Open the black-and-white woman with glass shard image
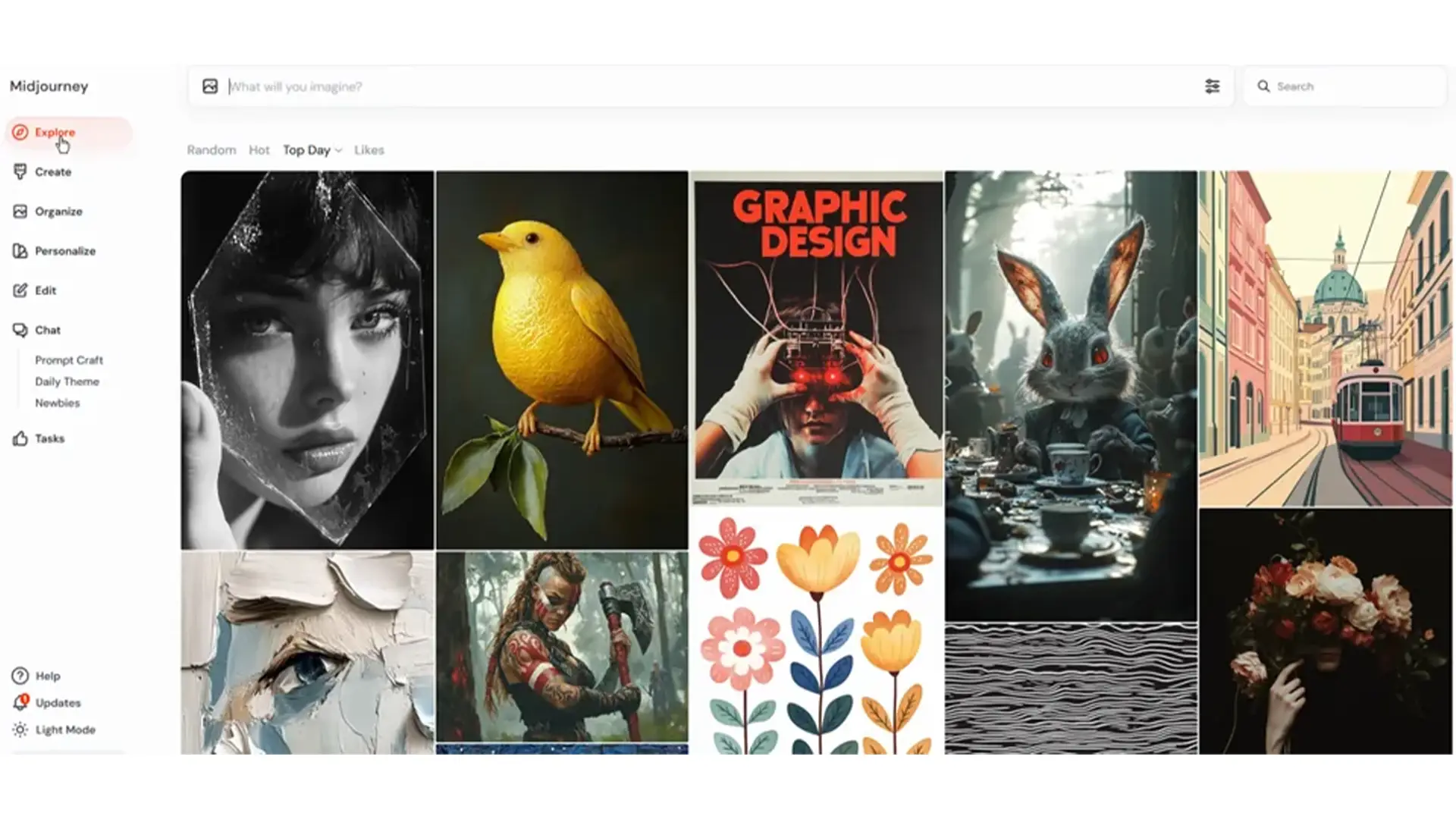The width and height of the screenshot is (1456, 819). coord(307,360)
